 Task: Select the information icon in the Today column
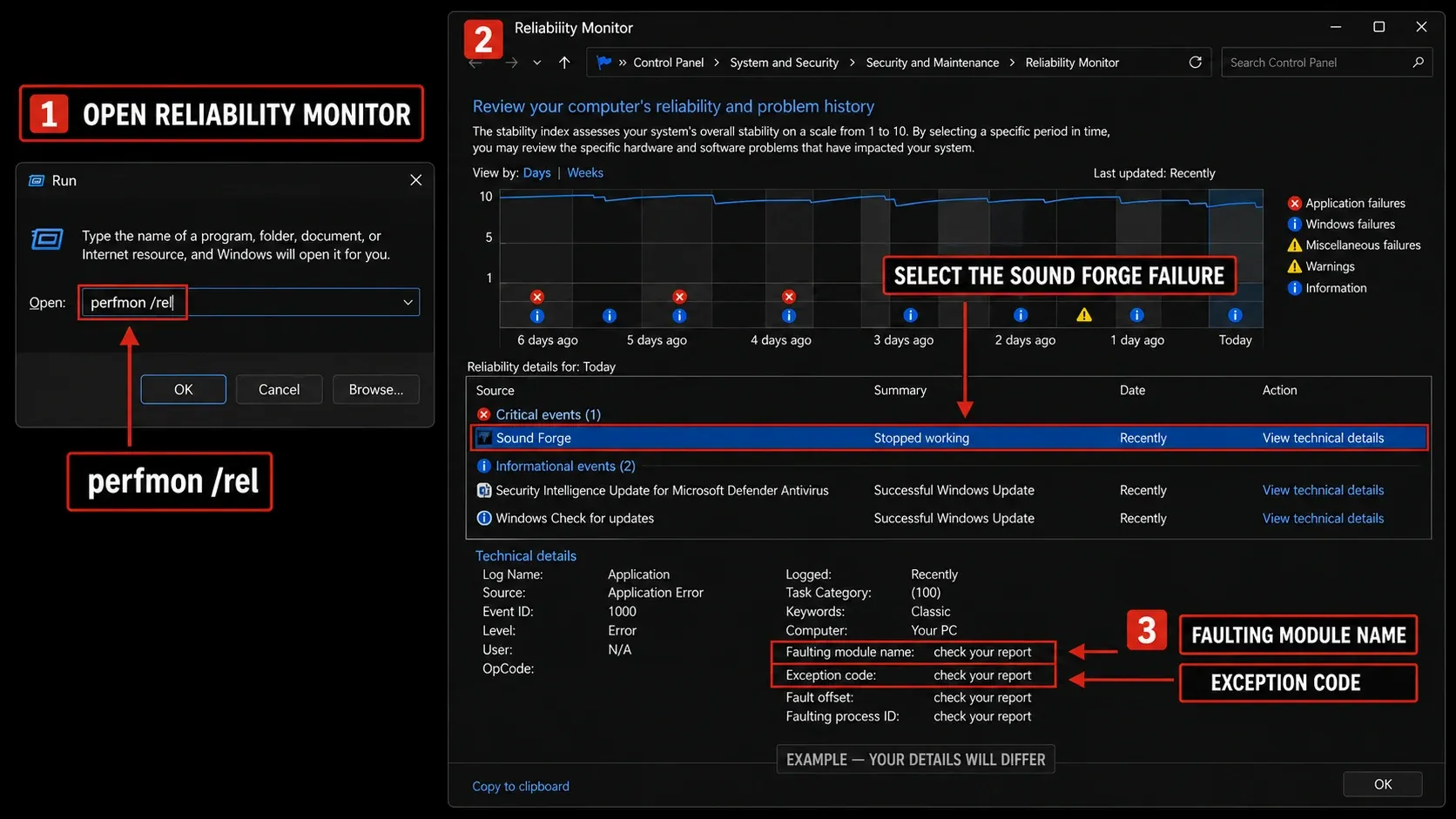pos(1235,315)
